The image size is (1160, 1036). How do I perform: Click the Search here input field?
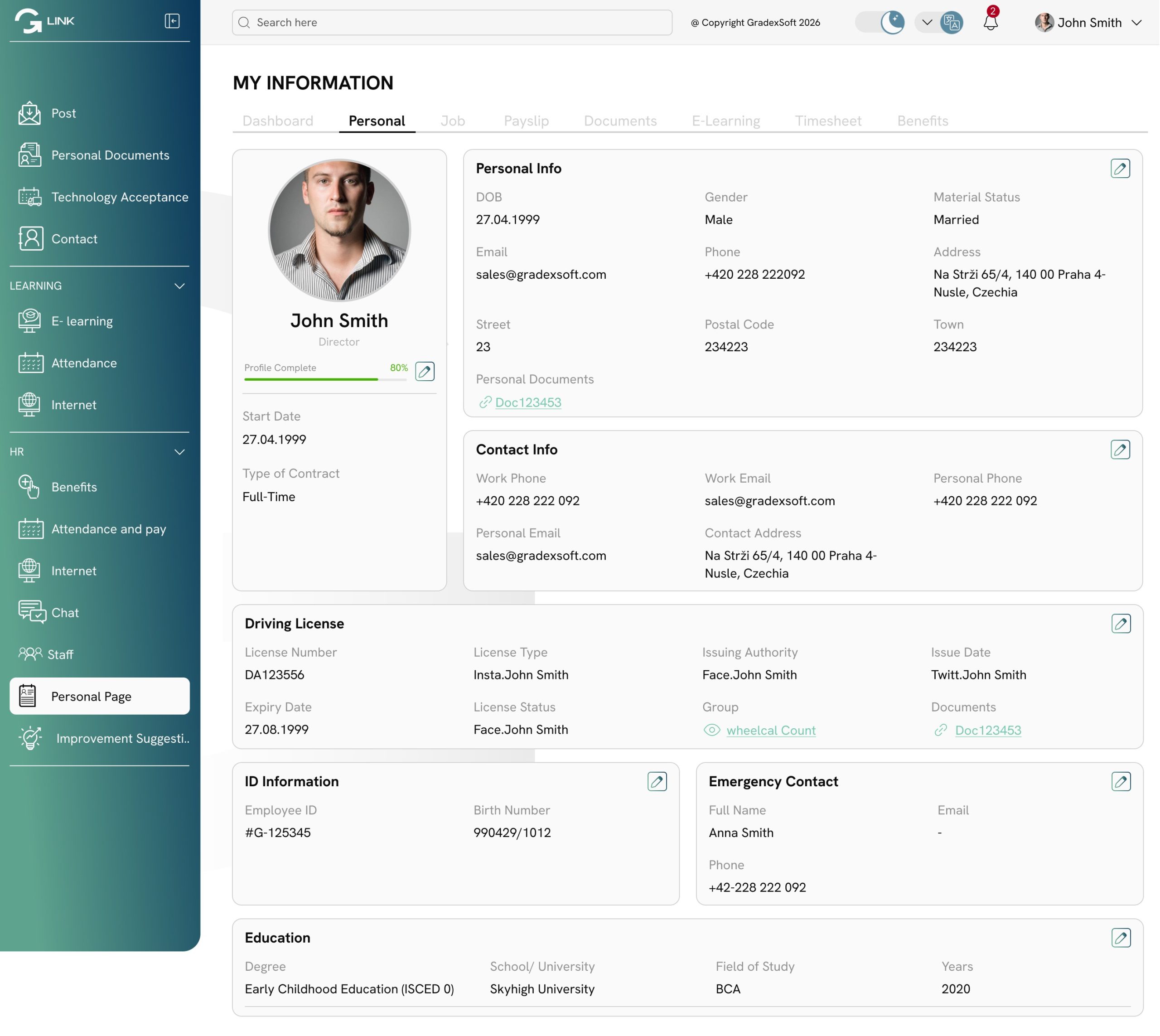(452, 22)
